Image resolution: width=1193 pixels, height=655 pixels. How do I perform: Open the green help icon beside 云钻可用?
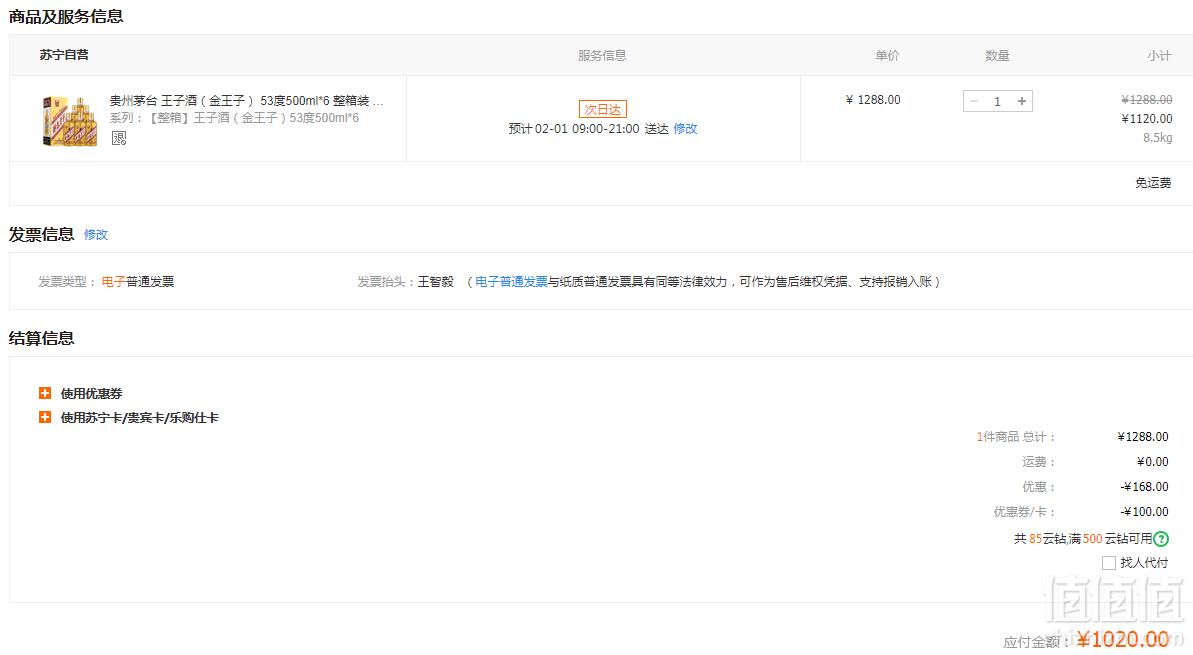pos(1161,539)
